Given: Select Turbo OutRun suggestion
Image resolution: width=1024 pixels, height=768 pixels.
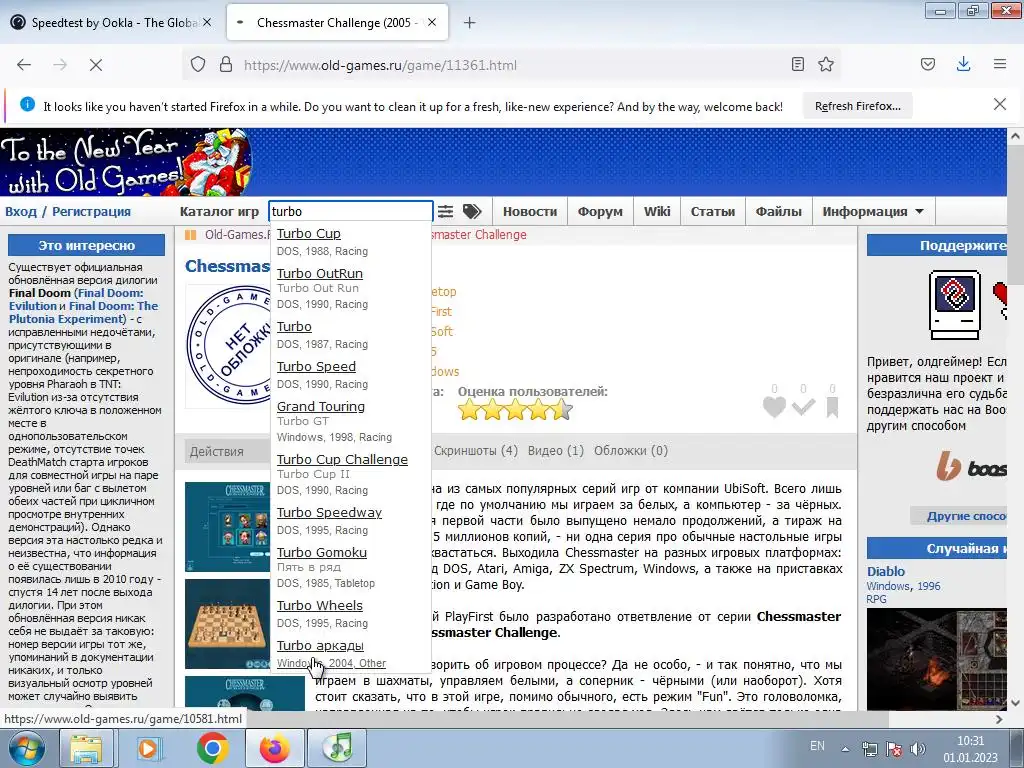Looking at the screenshot, I should [x=319, y=274].
